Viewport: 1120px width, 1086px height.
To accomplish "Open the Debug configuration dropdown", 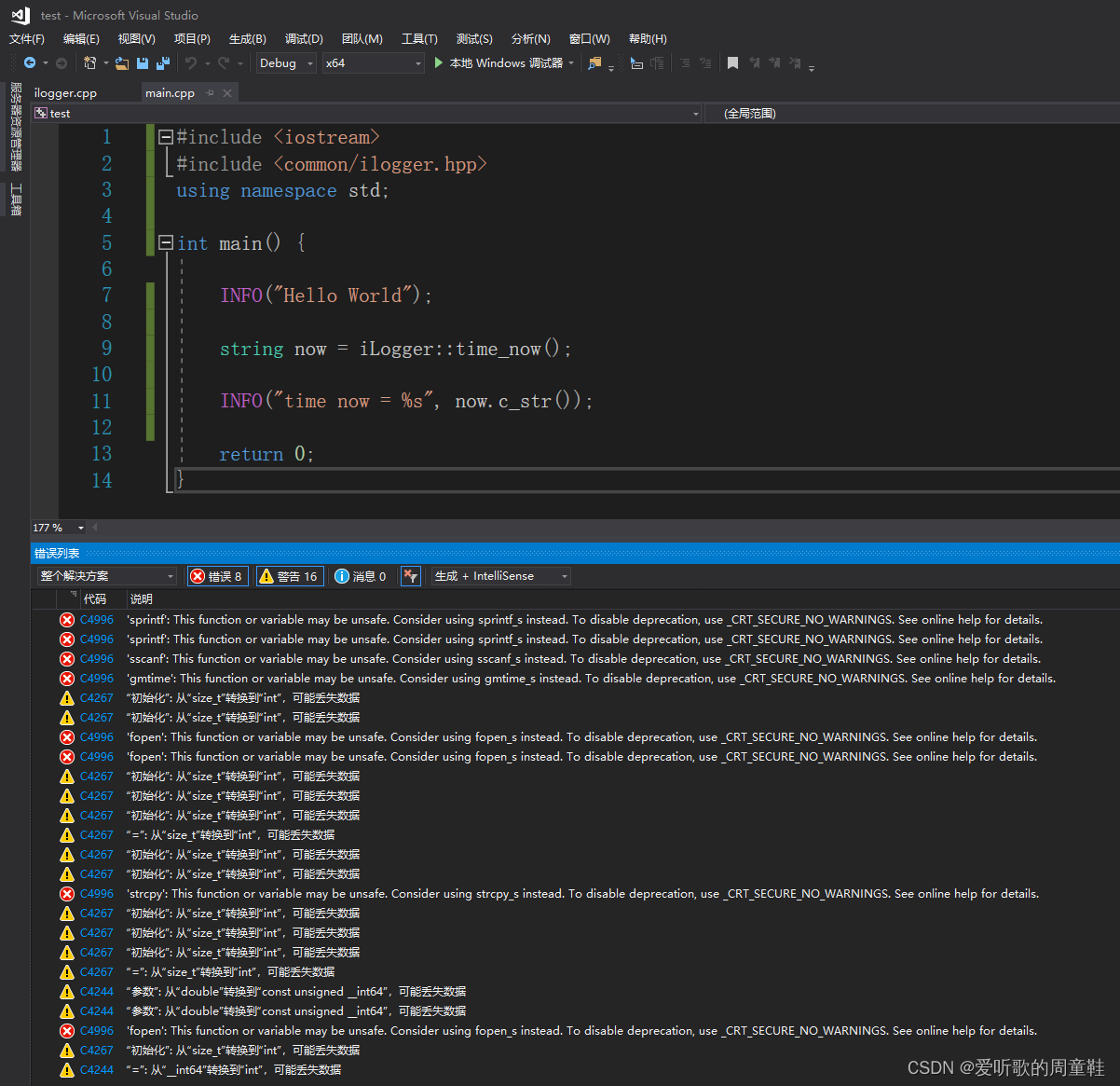I will click(x=285, y=62).
